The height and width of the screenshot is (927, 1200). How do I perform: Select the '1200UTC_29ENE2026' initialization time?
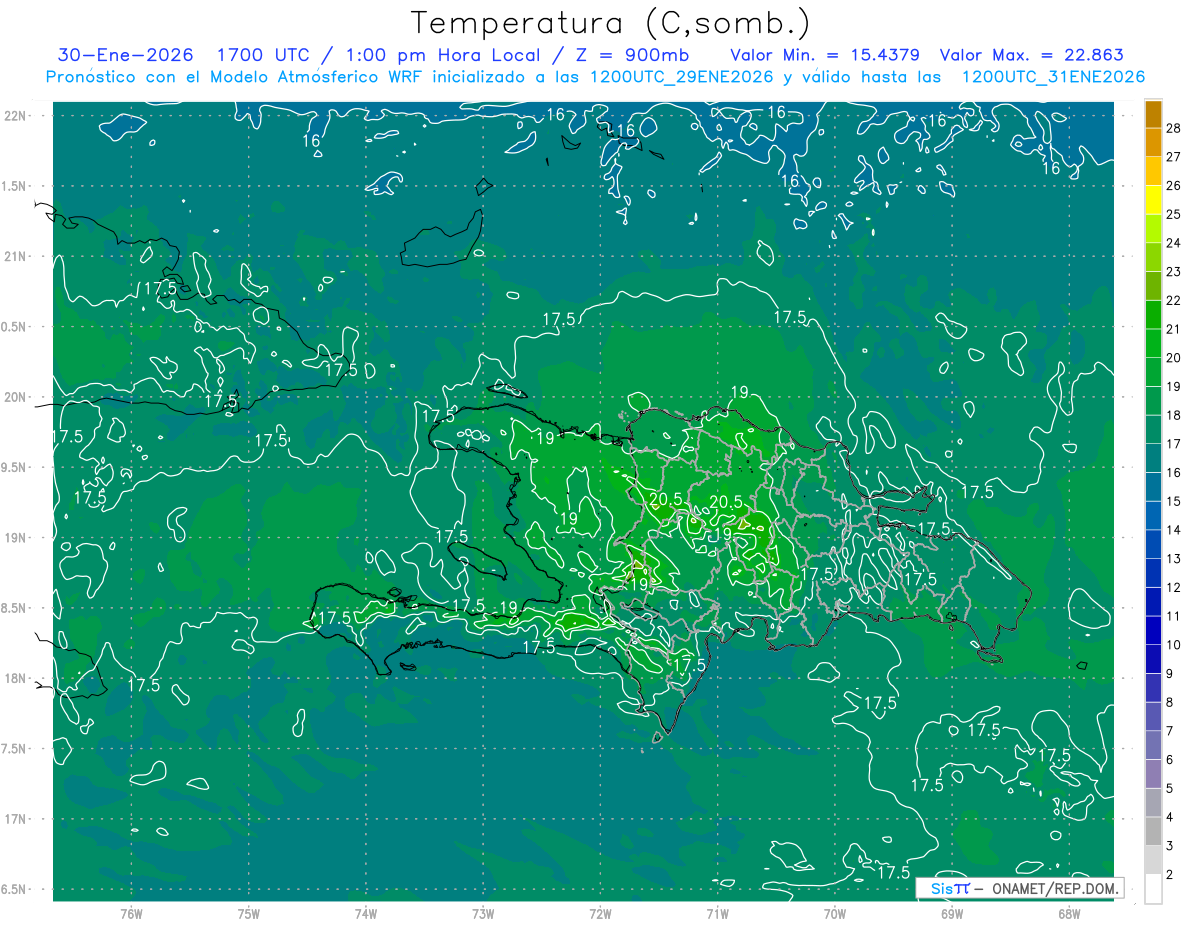coord(681,78)
